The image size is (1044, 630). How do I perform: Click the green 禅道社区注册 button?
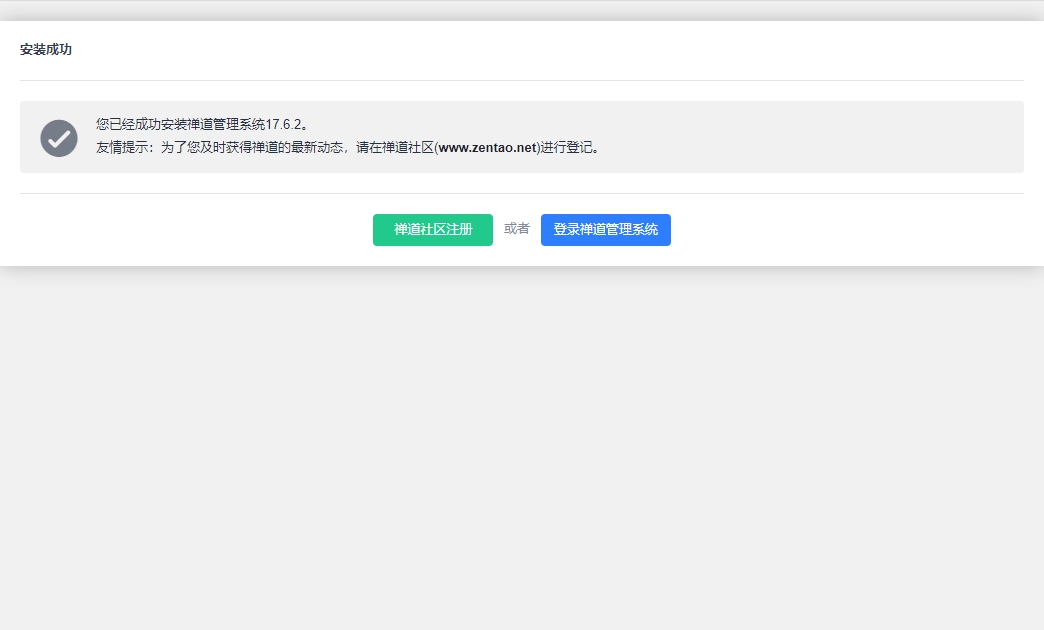pyautogui.click(x=432, y=230)
